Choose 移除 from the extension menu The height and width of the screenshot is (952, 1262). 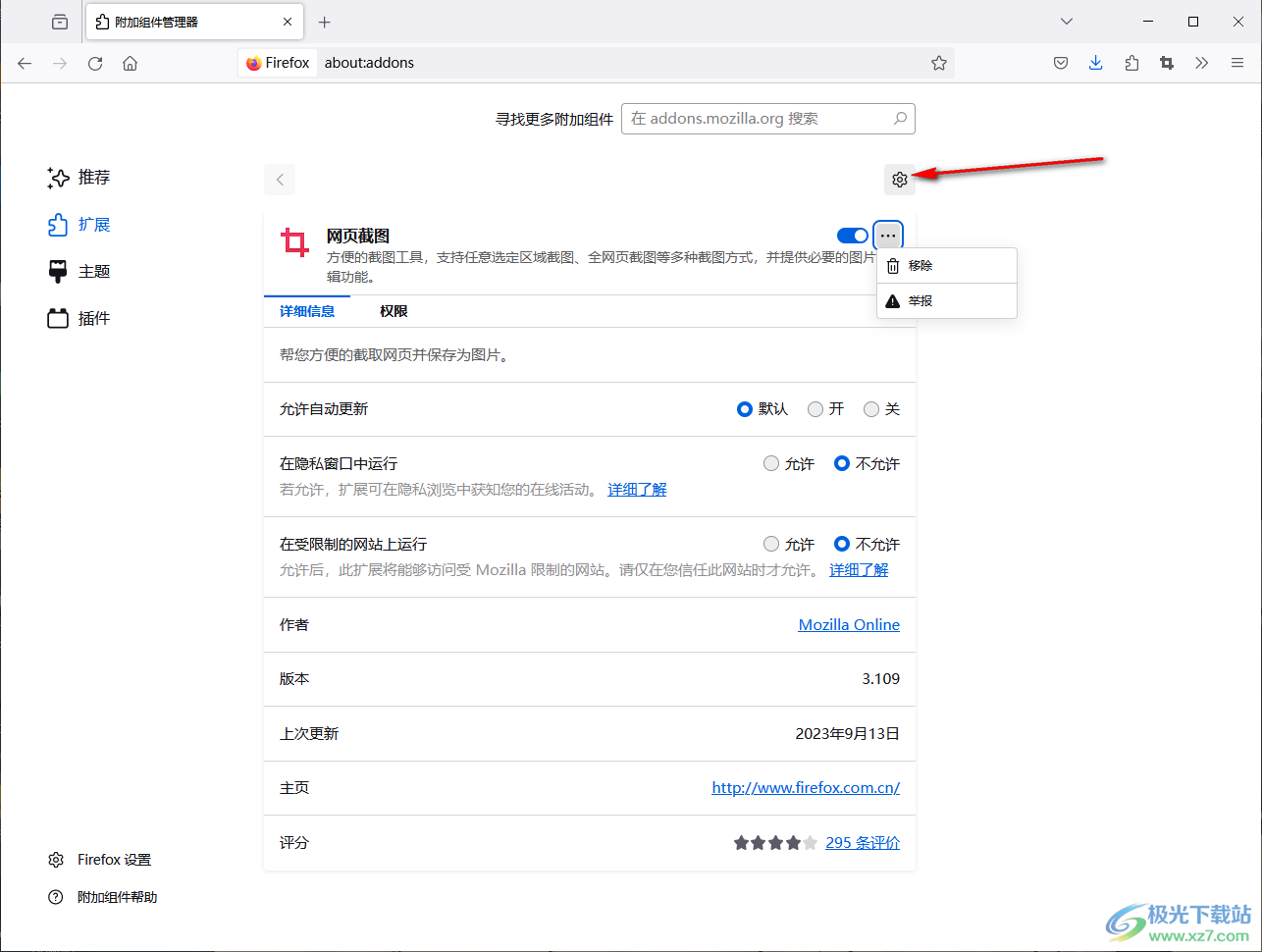[947, 266]
